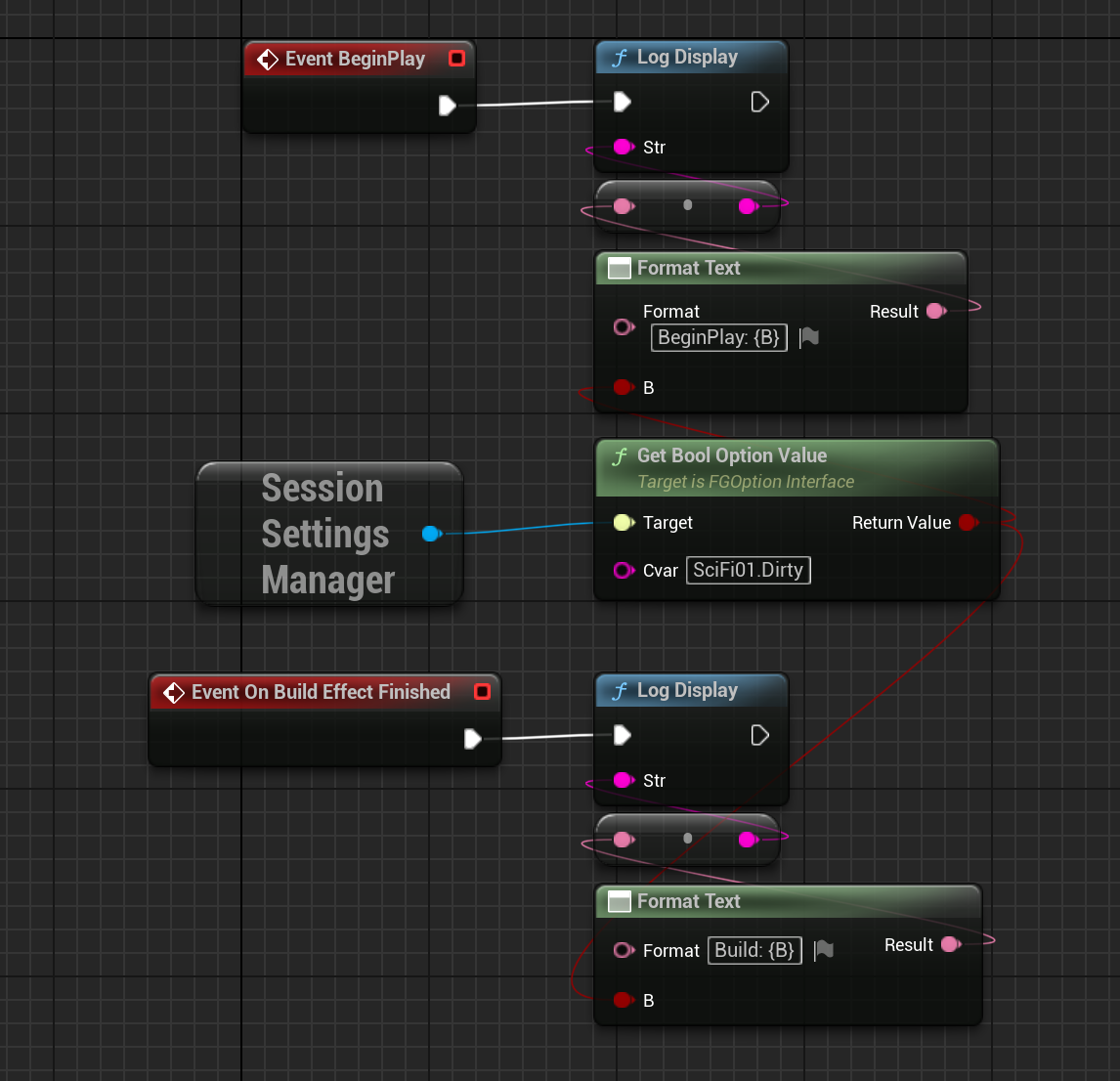
Task: Click the Cvar string pin
Action: [624, 570]
